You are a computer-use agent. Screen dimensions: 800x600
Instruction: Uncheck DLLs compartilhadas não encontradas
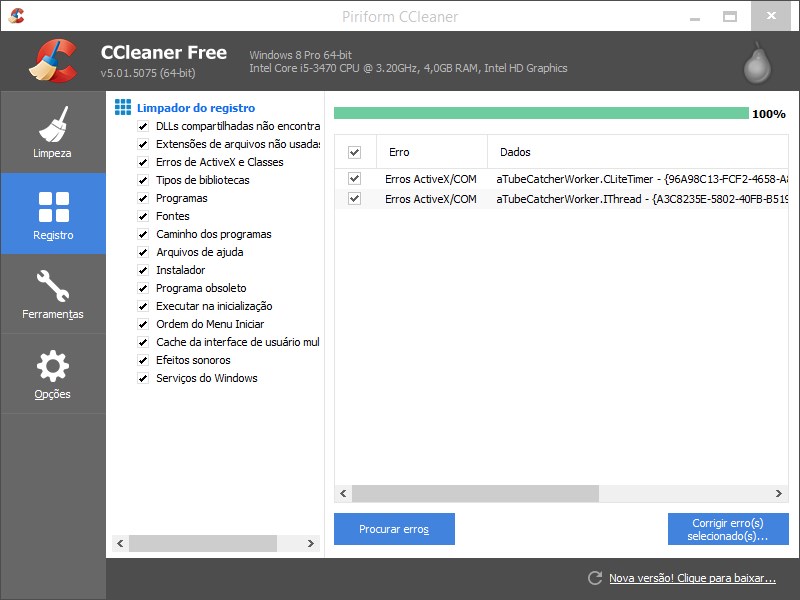click(x=143, y=126)
